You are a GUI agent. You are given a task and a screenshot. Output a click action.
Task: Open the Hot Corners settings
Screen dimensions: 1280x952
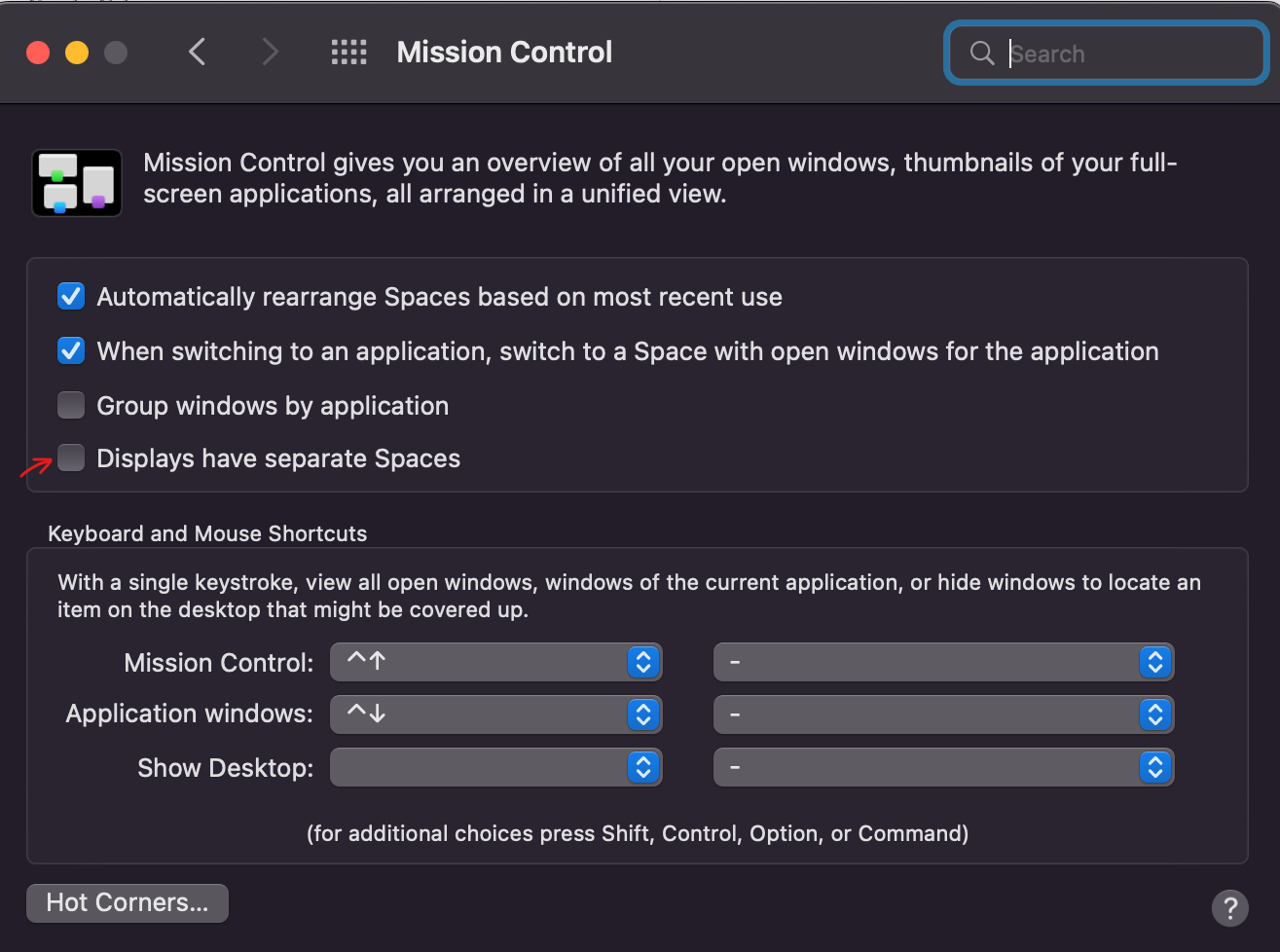(x=128, y=902)
